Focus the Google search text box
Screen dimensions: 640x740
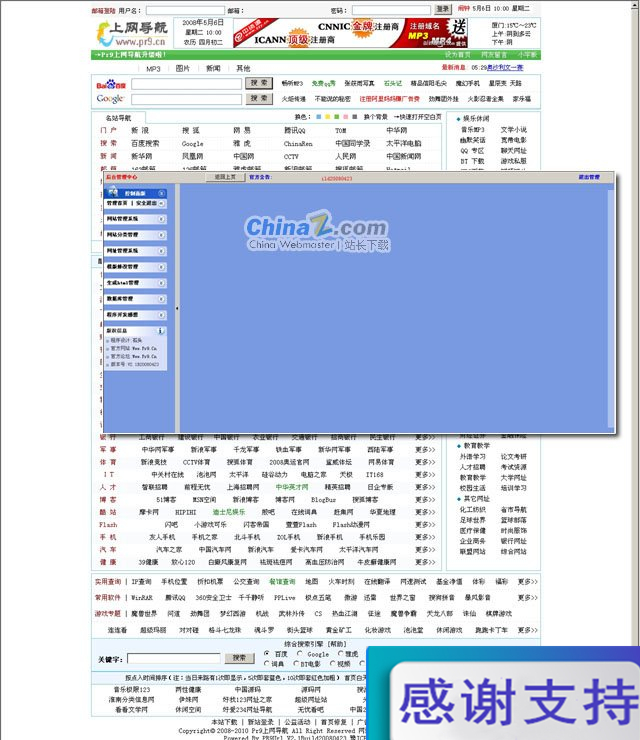186,100
